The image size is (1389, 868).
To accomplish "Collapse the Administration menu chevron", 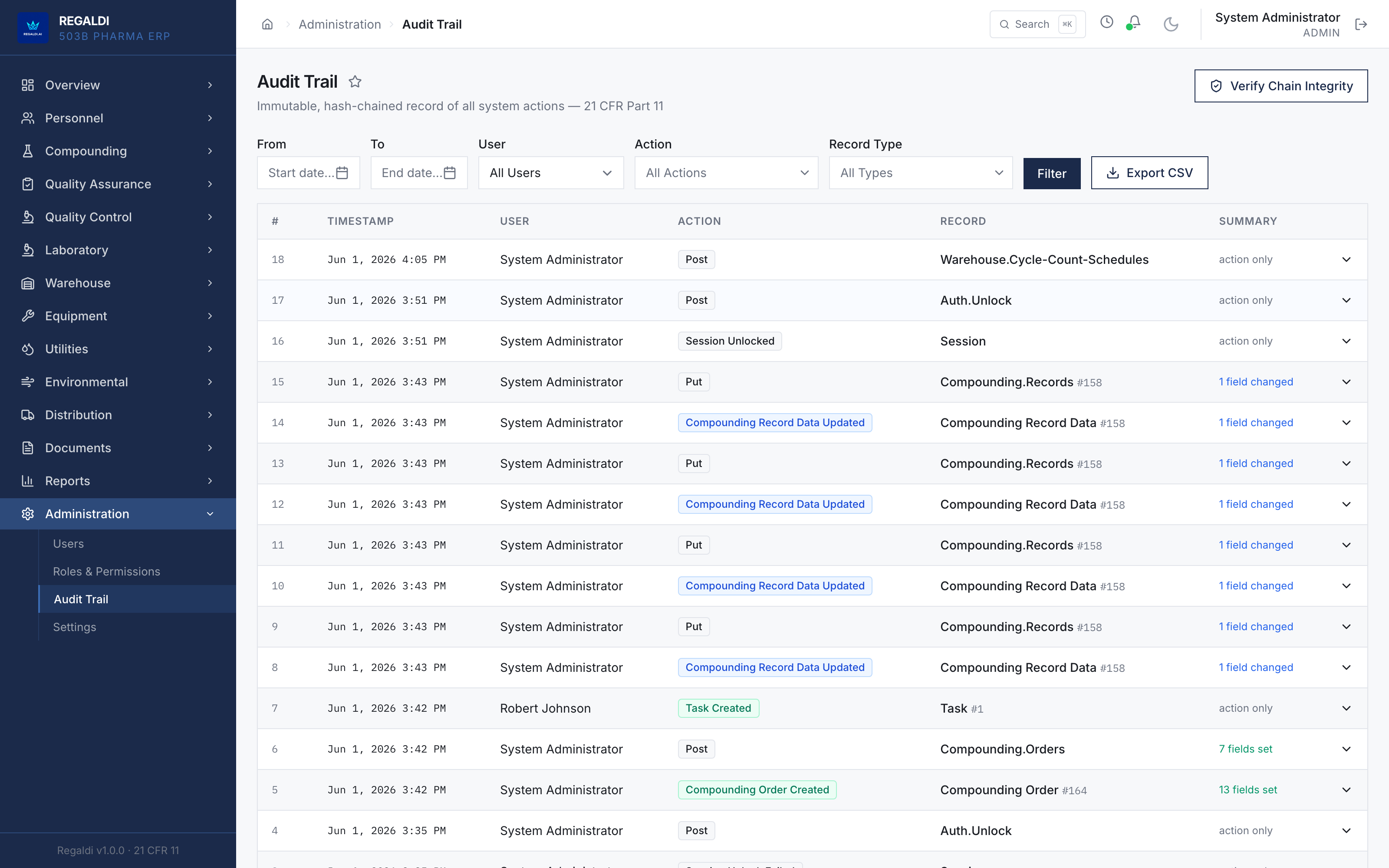I will click(x=210, y=514).
